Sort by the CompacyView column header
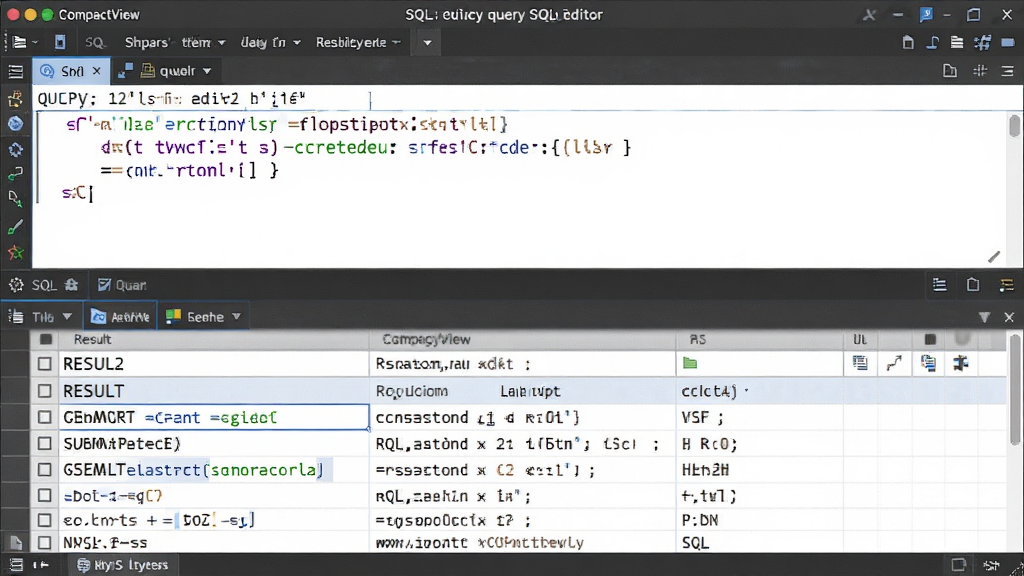Viewport: 1024px width, 576px height. tap(522, 339)
